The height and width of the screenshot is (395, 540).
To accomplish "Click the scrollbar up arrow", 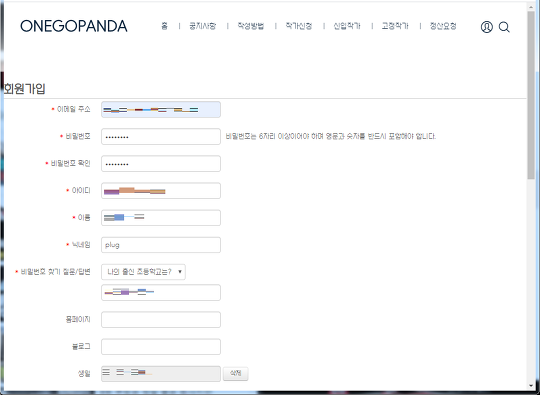I will click(x=531, y=6).
